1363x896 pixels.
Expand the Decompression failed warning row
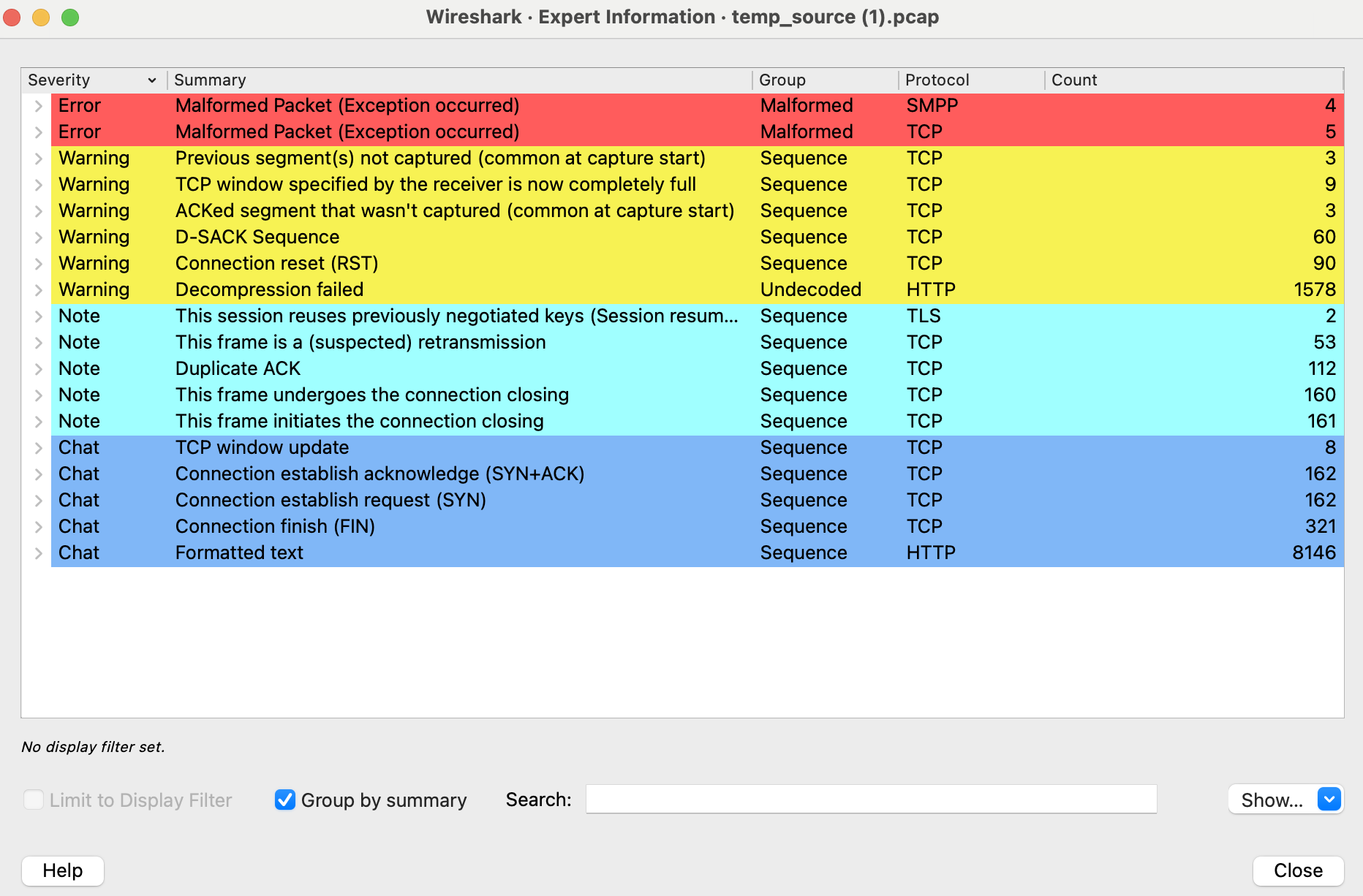(x=39, y=290)
